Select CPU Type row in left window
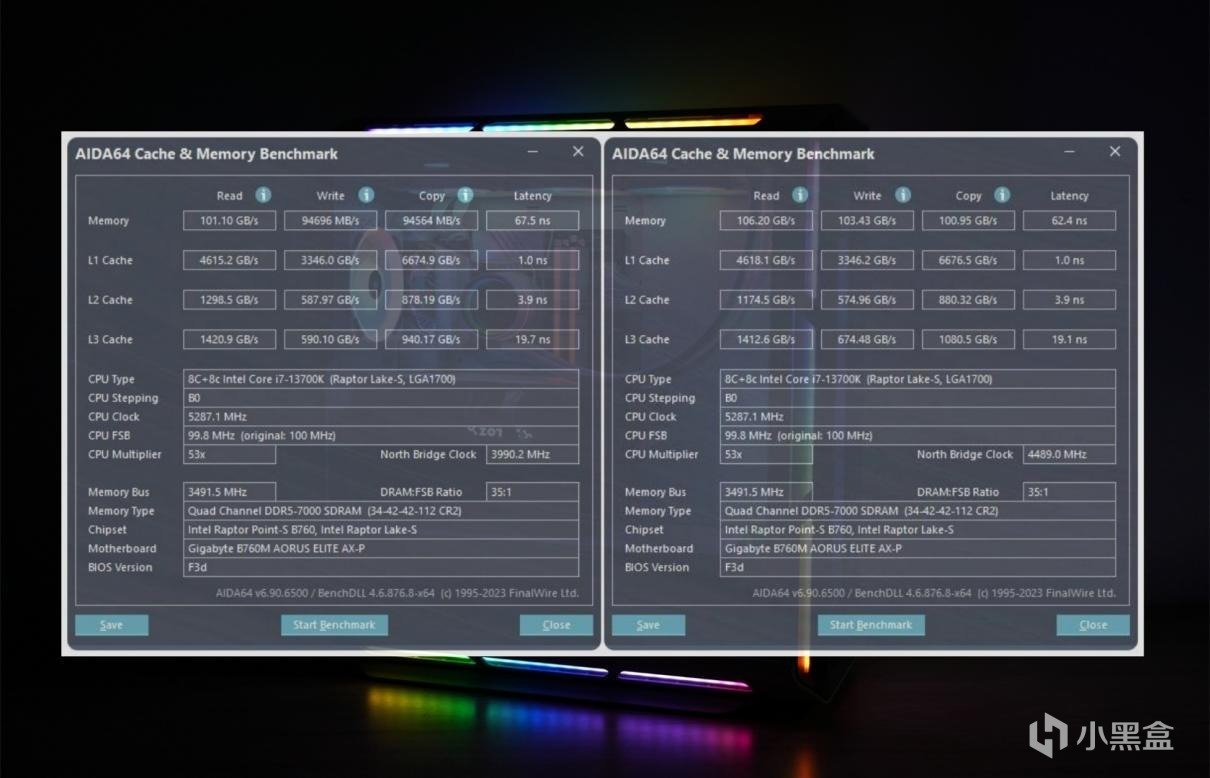The width and height of the screenshot is (1210, 778). coord(381,379)
